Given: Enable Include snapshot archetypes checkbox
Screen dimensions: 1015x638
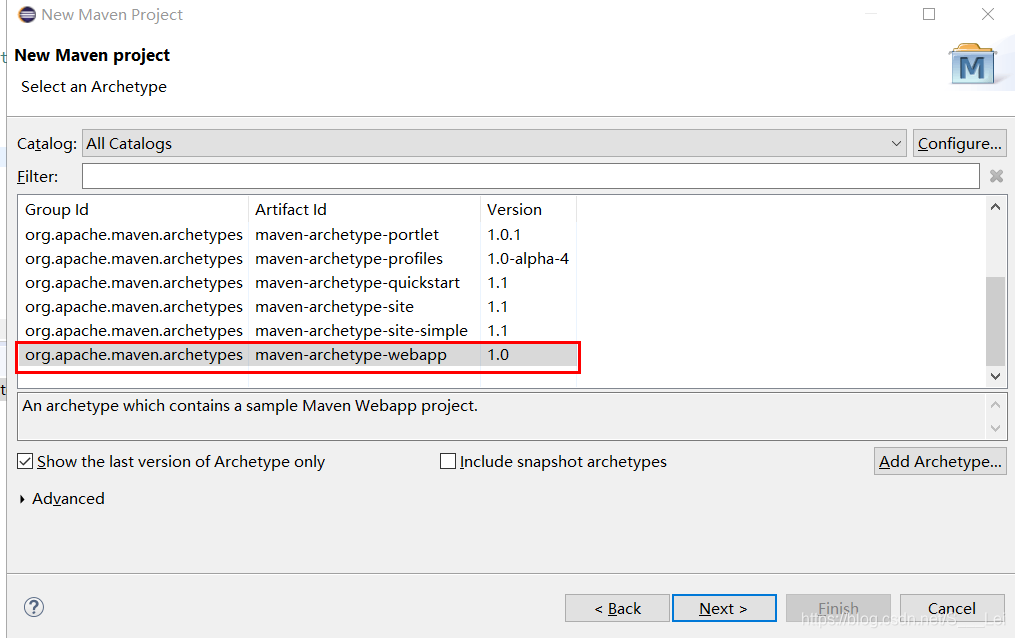Looking at the screenshot, I should click(x=447, y=461).
